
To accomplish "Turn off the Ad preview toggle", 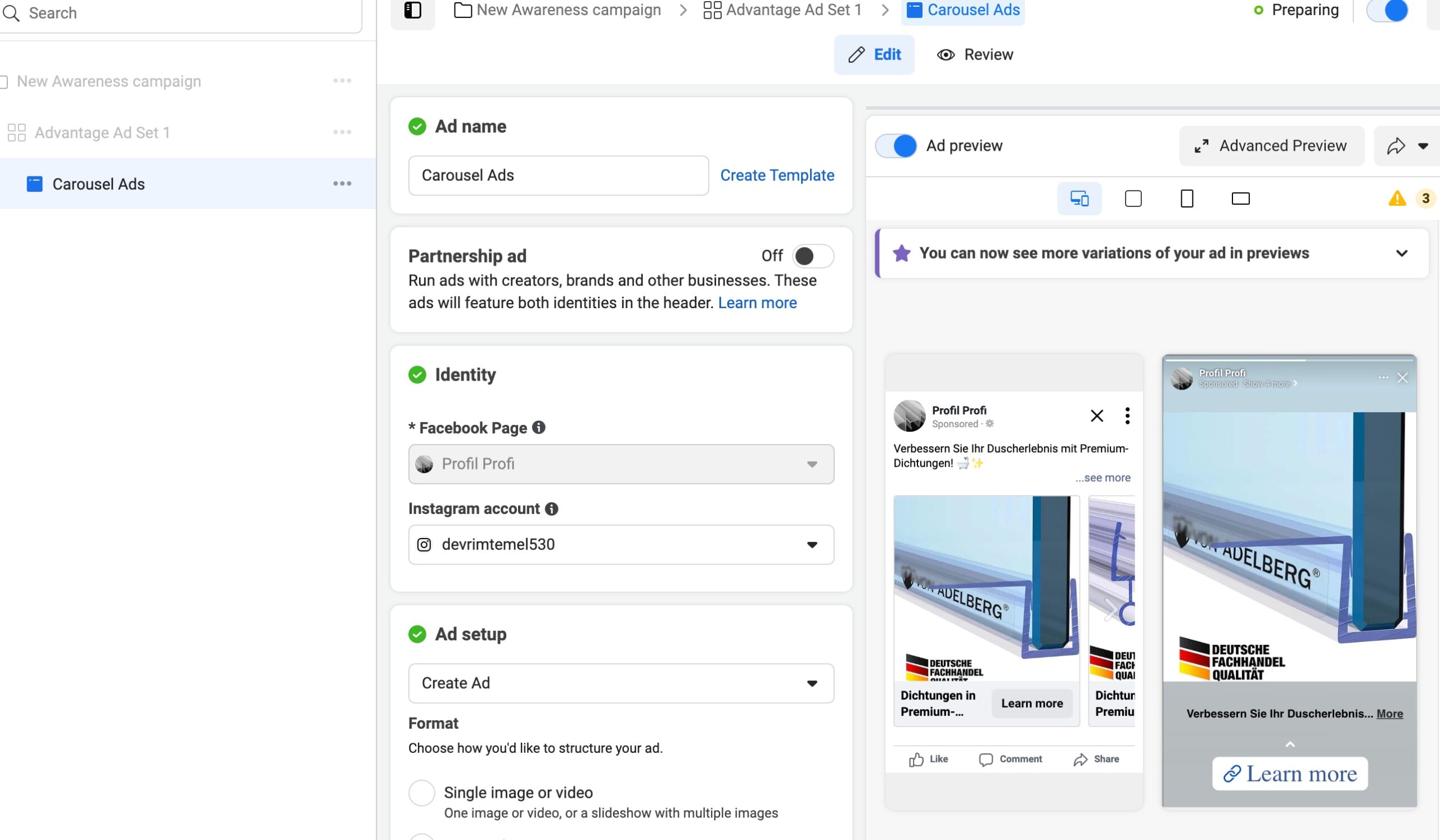I will (895, 146).
